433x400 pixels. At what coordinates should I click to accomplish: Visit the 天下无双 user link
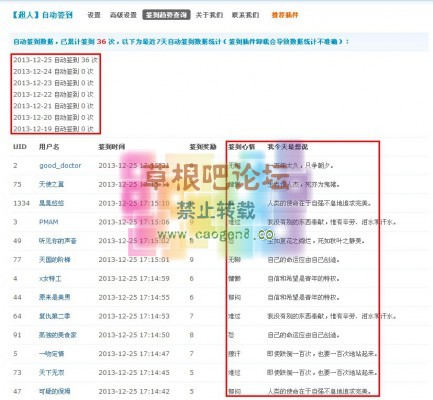(x=51, y=372)
